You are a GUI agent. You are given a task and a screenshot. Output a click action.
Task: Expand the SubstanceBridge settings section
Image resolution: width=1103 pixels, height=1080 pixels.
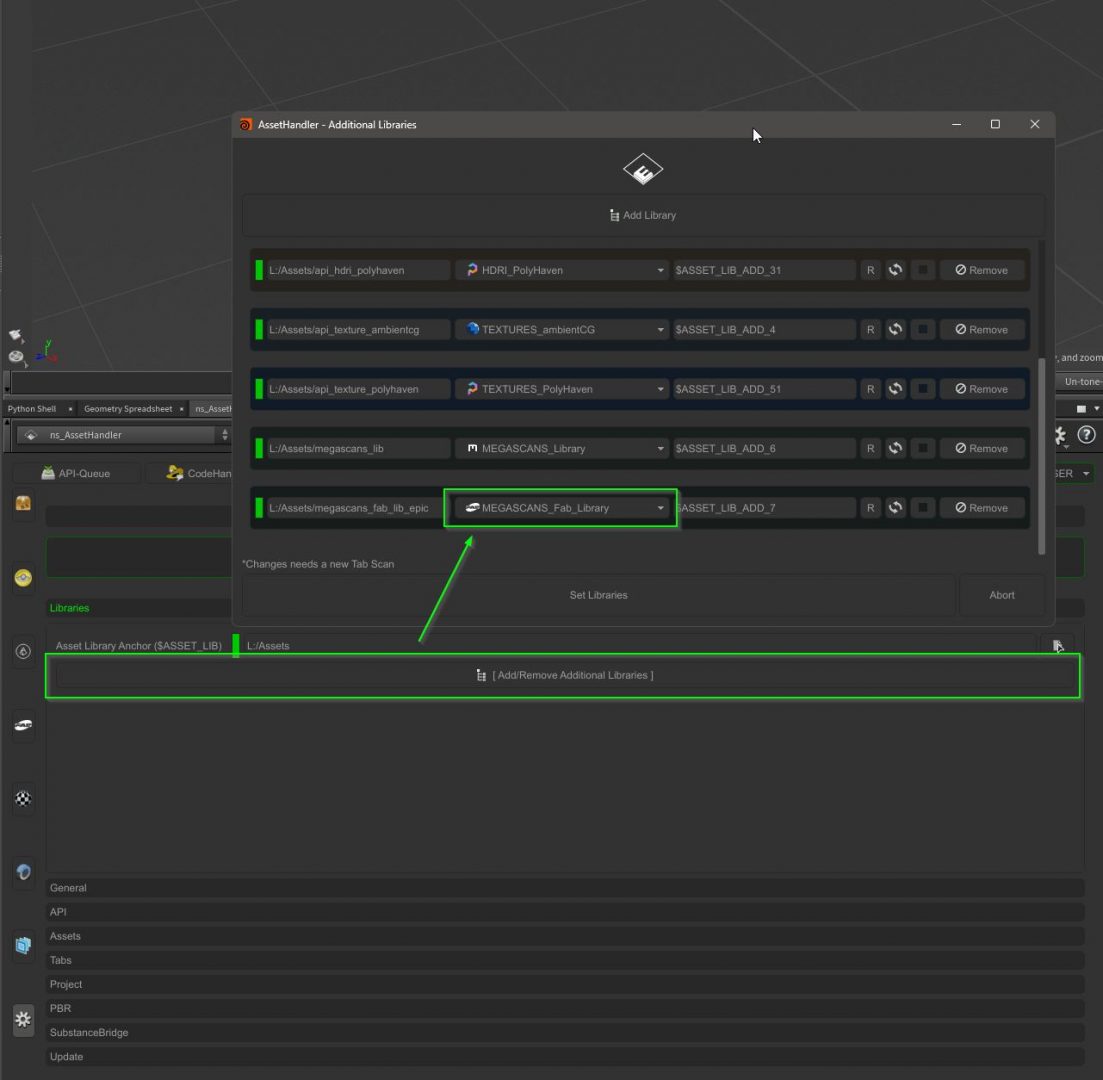565,1033
